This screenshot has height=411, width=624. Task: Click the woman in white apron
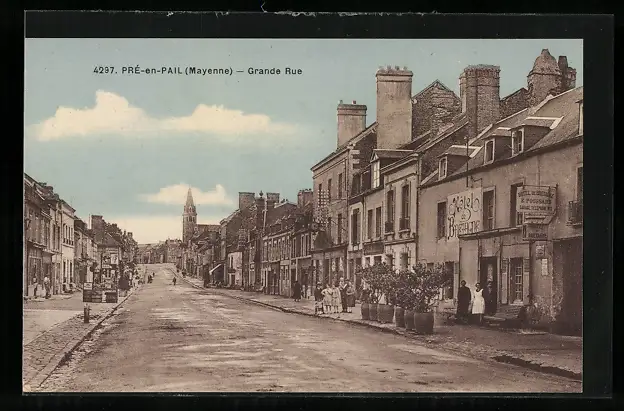point(478,301)
